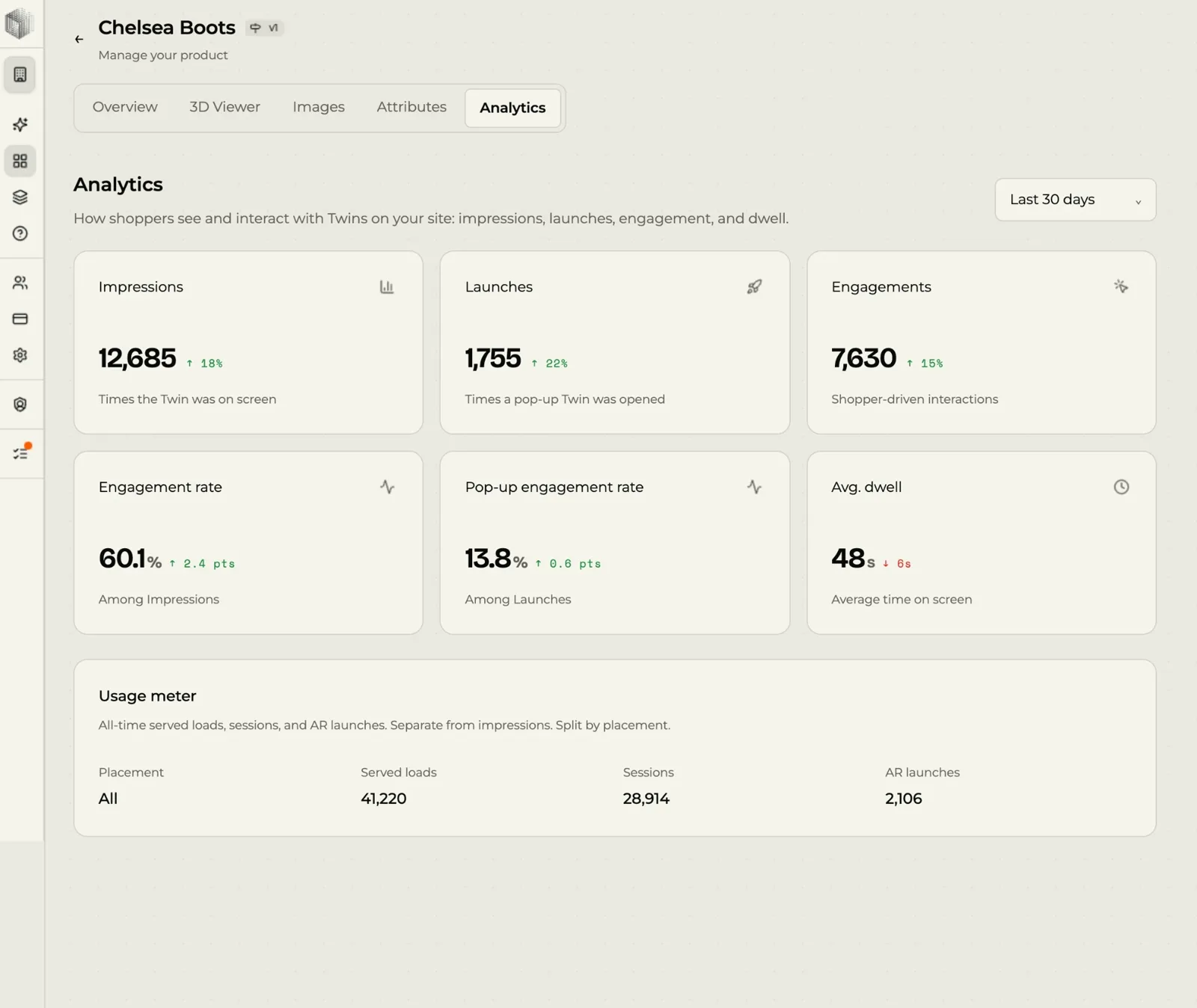The height and width of the screenshot is (1008, 1197).
Task: Open the building icon in the sidebar
Action: [20, 75]
